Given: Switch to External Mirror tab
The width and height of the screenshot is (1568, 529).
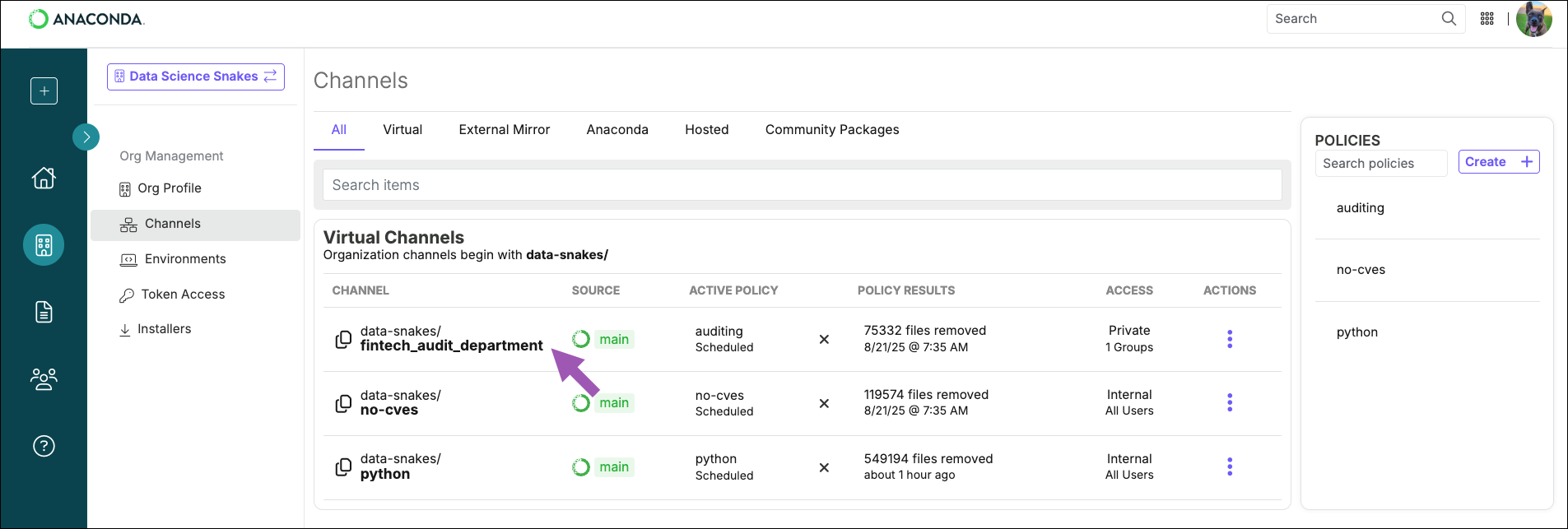Looking at the screenshot, I should (505, 130).
